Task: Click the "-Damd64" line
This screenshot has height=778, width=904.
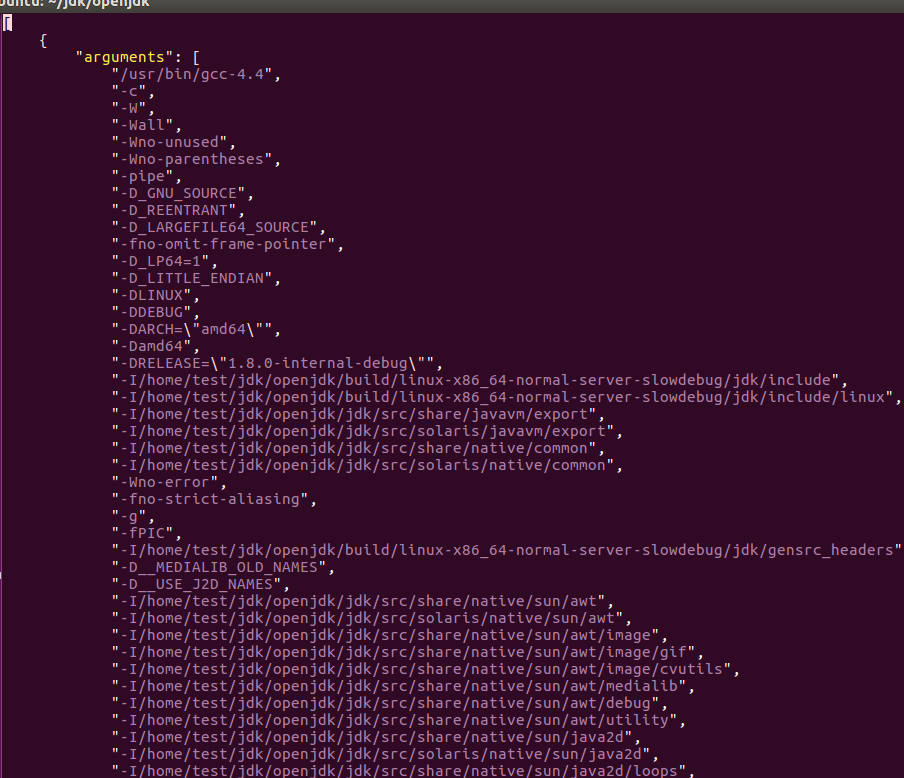Action: point(156,347)
